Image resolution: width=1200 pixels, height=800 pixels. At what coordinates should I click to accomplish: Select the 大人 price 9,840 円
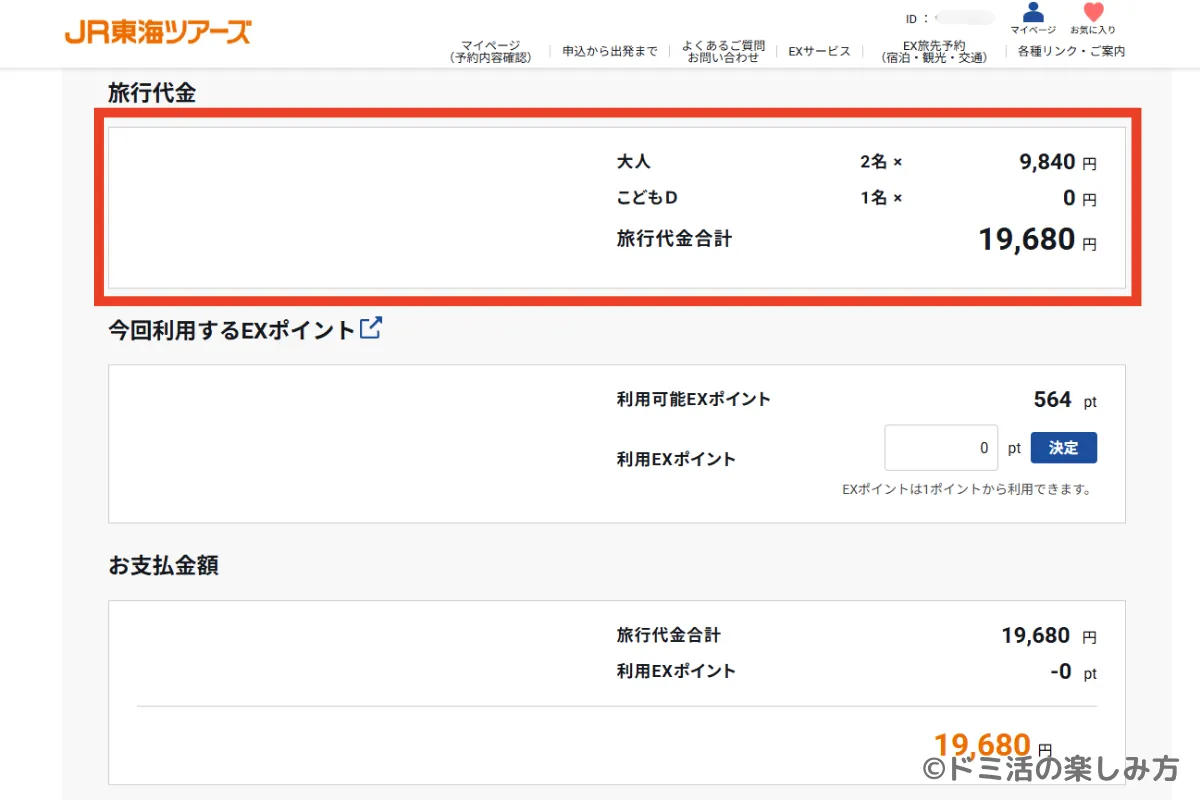pyautogui.click(x=1058, y=162)
